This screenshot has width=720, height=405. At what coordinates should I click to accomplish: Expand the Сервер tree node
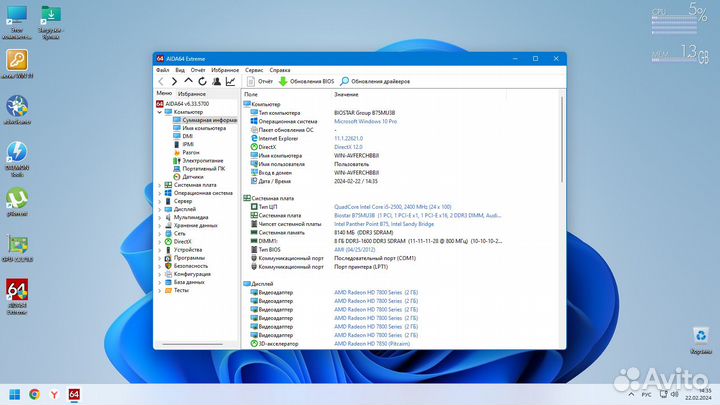(x=159, y=201)
